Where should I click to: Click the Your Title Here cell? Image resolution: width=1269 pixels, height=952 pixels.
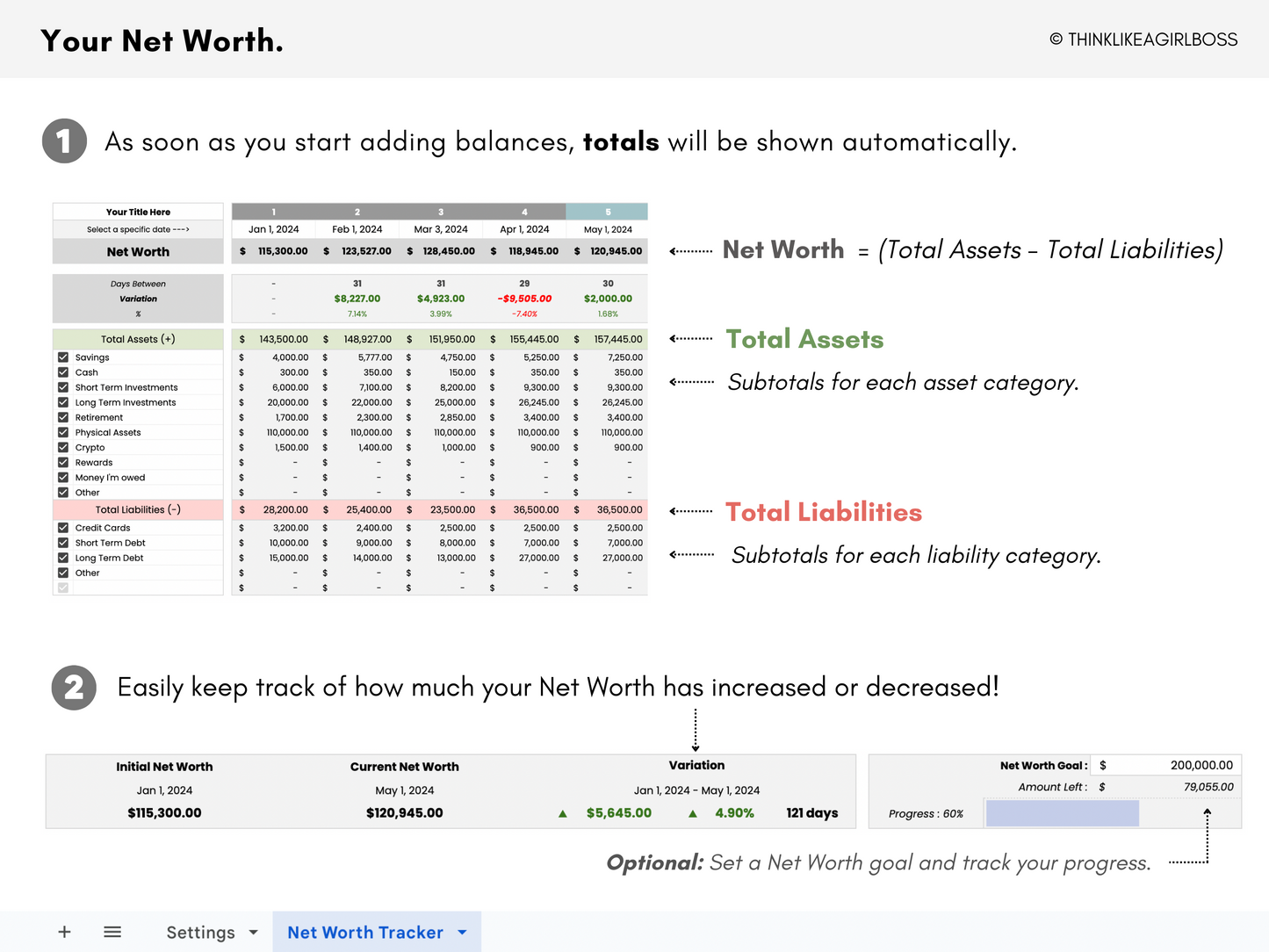click(137, 211)
